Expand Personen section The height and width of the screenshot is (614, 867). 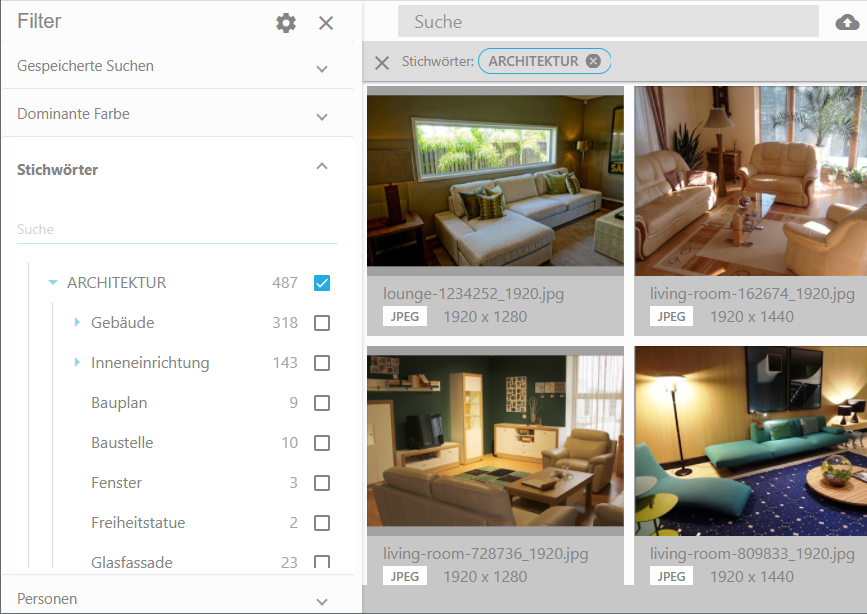click(x=322, y=601)
